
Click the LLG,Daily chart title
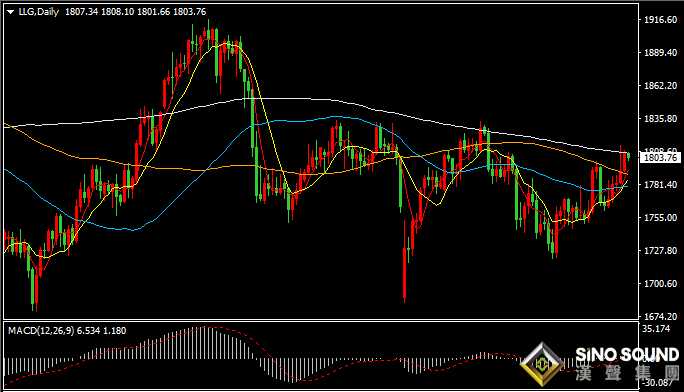coord(38,12)
